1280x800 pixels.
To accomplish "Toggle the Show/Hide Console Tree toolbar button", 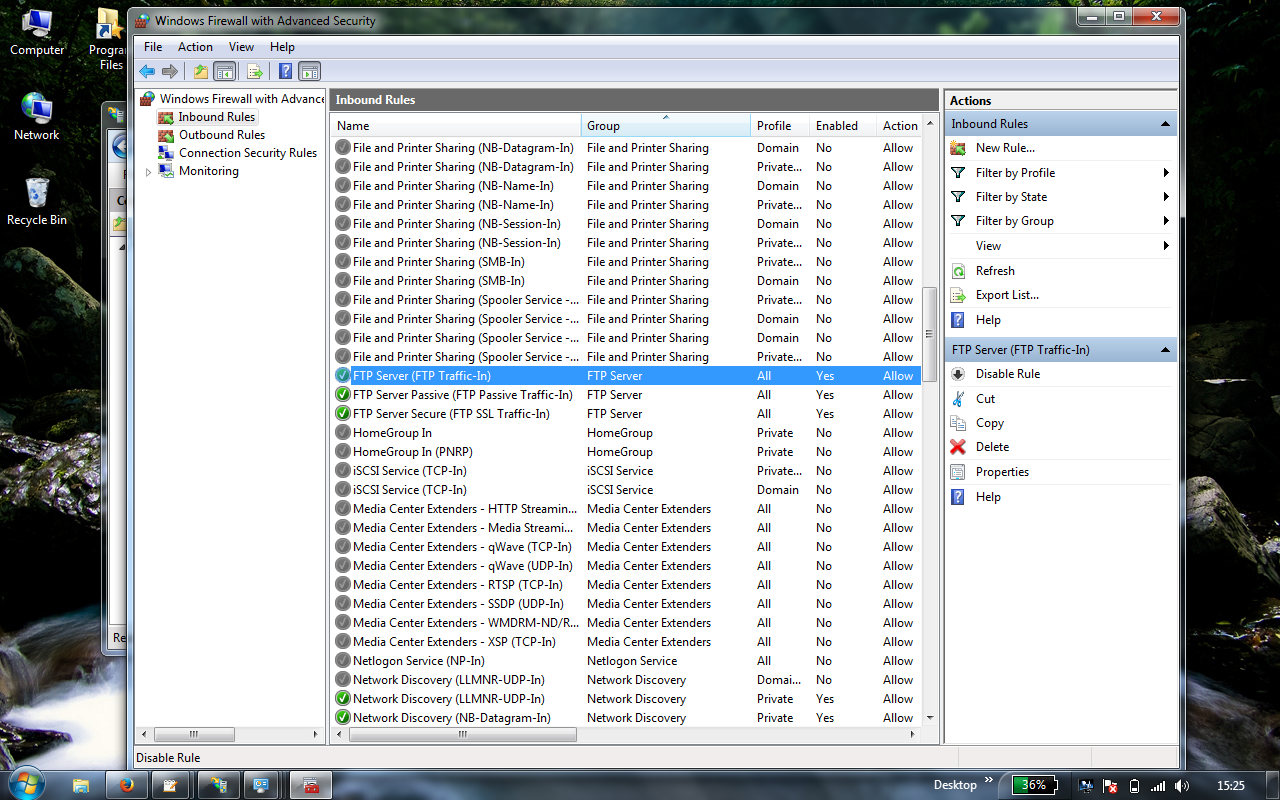I will click(x=225, y=71).
